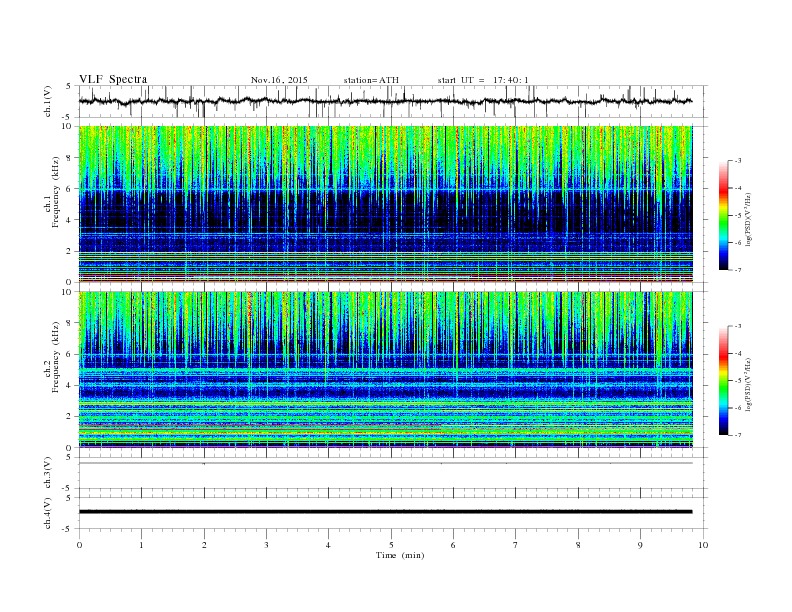
Task: Click the 'Time (min)' axis label
Action: coord(400,555)
